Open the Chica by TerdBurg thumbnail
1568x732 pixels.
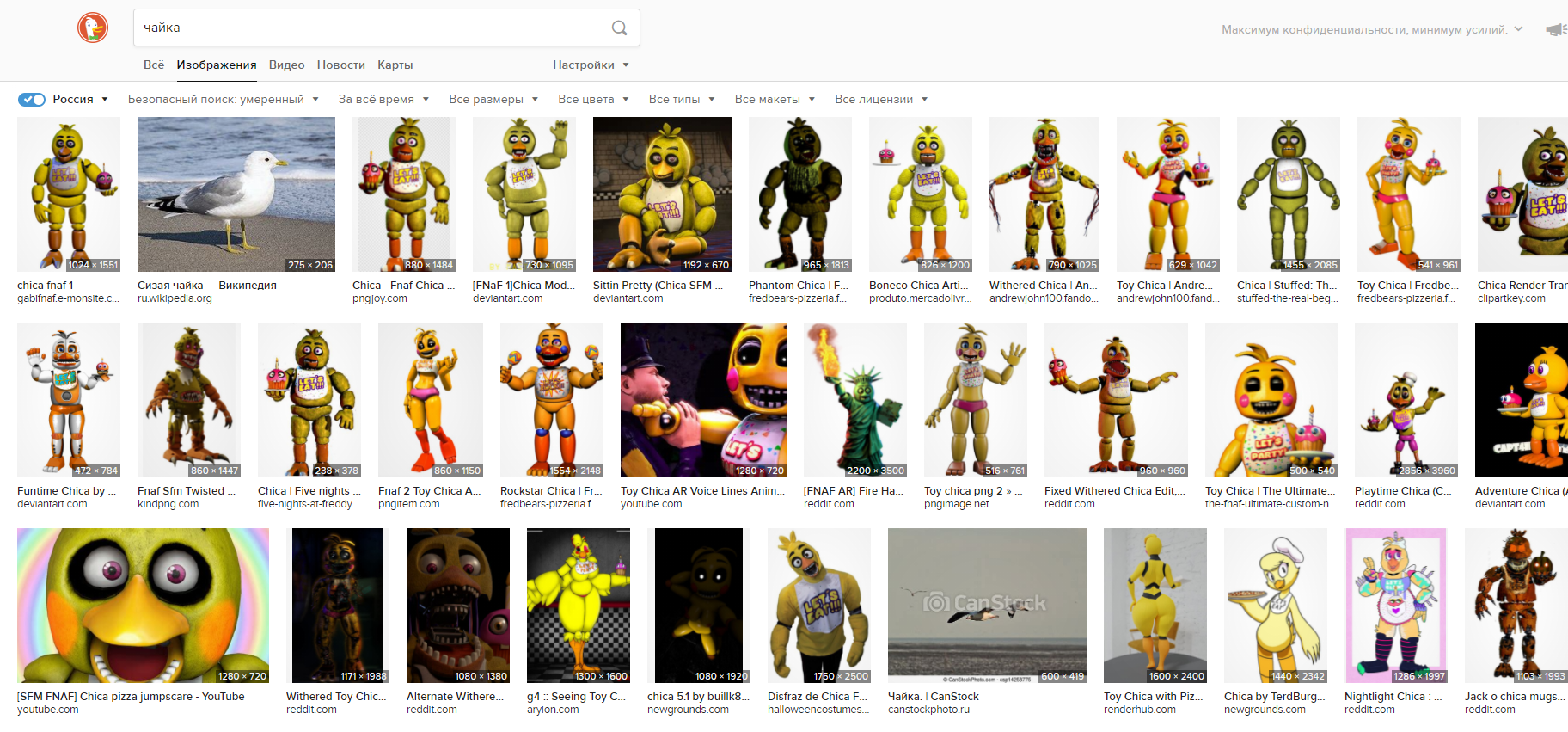(1276, 606)
